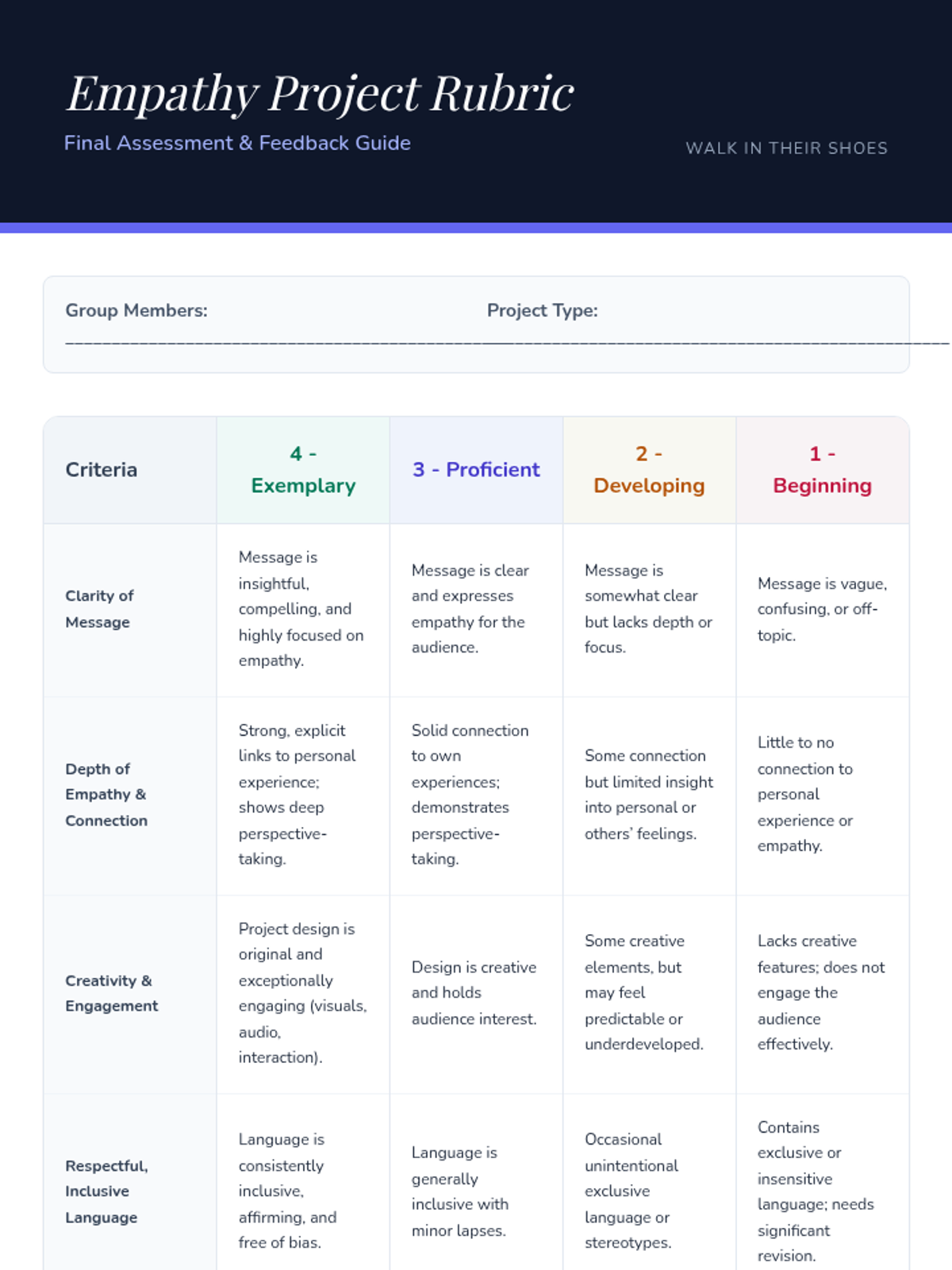The width and height of the screenshot is (952, 1270).
Task: Click the Walk In Their Shoes text
Action: 786,148
